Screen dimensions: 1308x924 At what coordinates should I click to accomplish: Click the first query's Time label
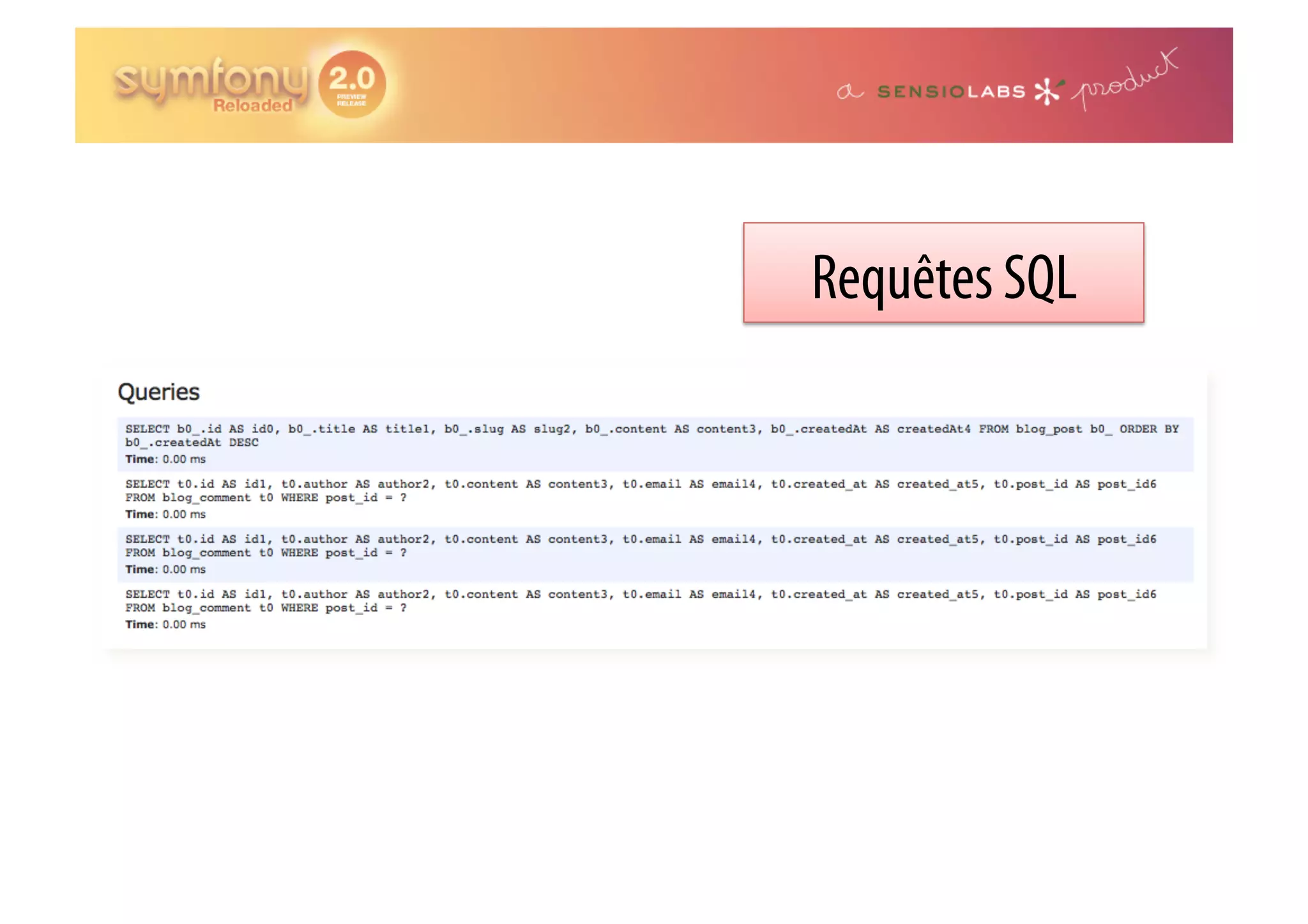pos(140,459)
